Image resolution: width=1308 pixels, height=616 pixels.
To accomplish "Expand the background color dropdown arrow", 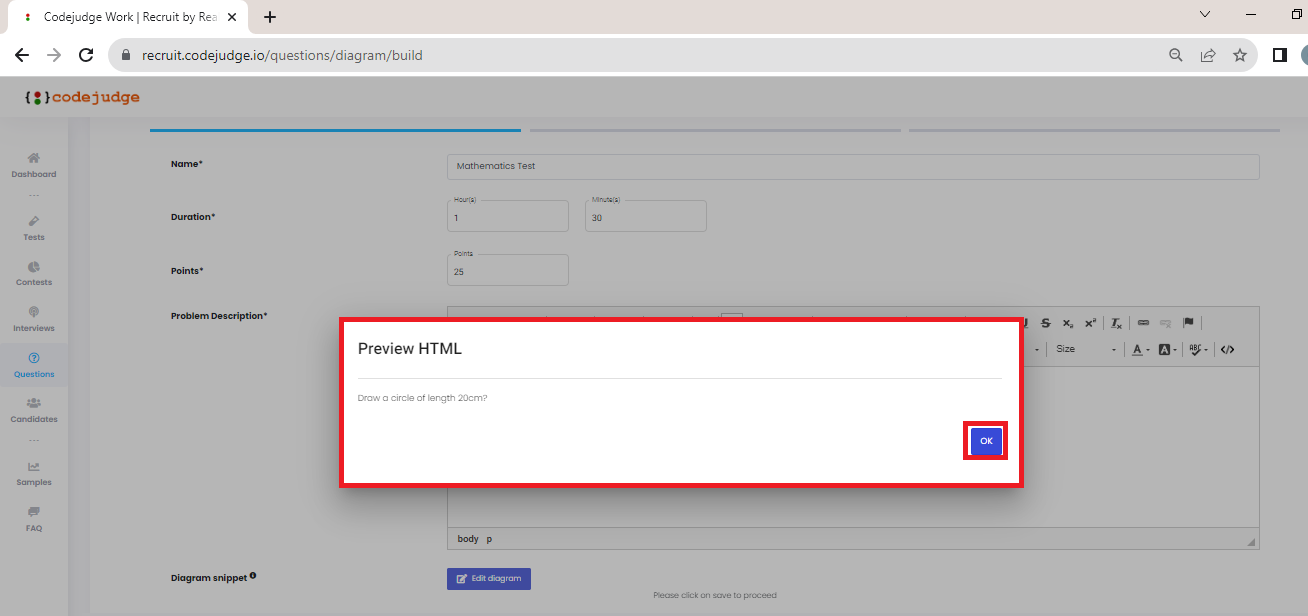I will tap(1177, 349).
